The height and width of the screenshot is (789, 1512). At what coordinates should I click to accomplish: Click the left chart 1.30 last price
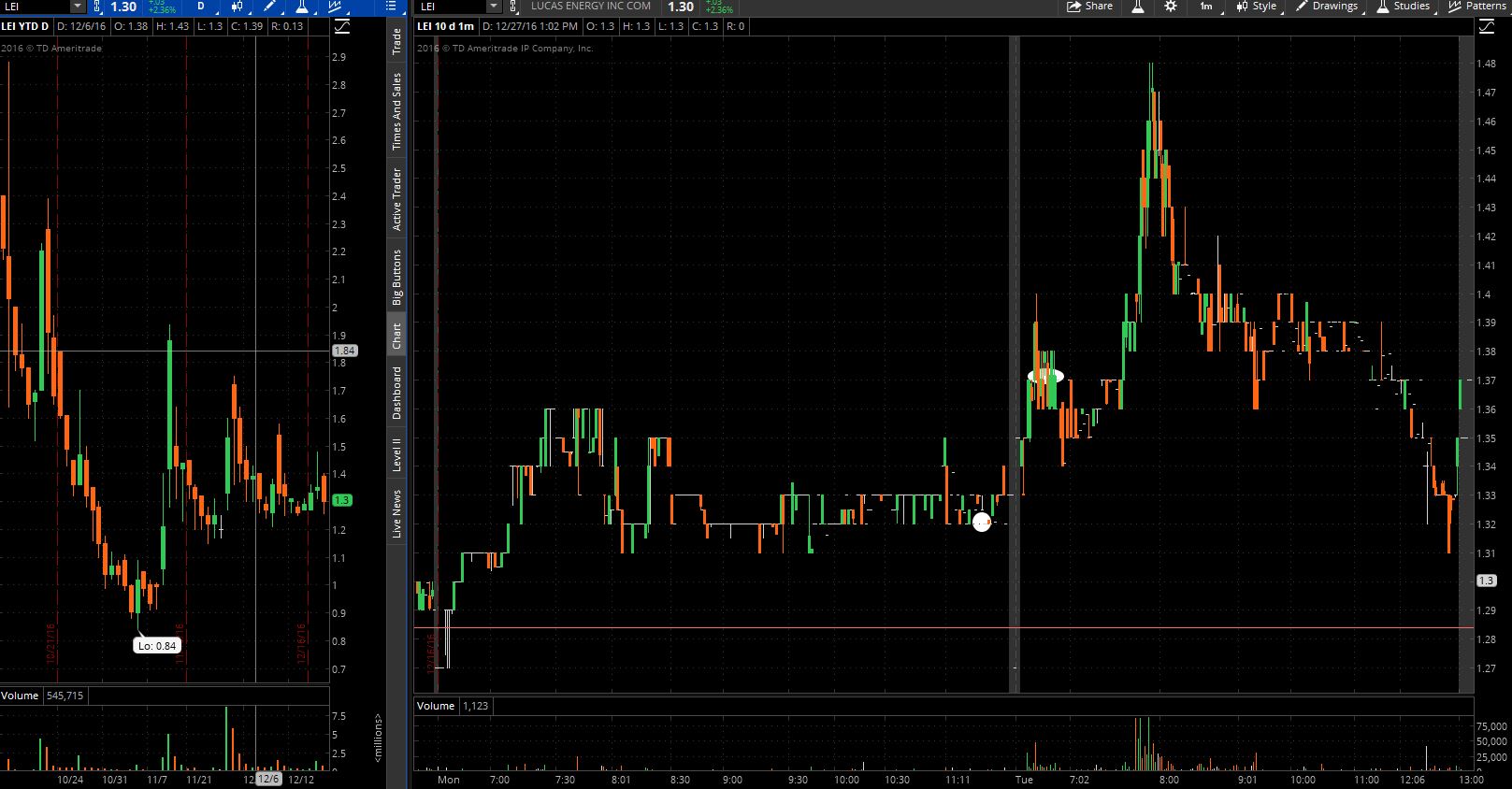[x=123, y=7]
